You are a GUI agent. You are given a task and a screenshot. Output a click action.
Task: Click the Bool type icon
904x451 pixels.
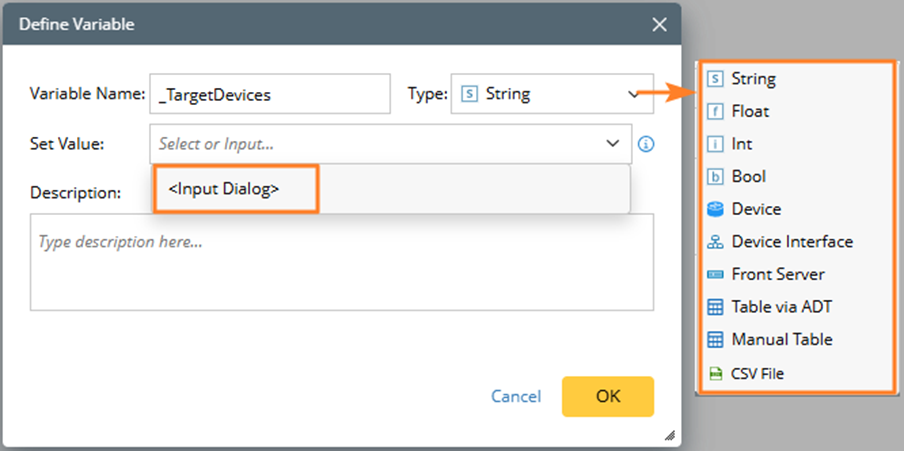(715, 176)
